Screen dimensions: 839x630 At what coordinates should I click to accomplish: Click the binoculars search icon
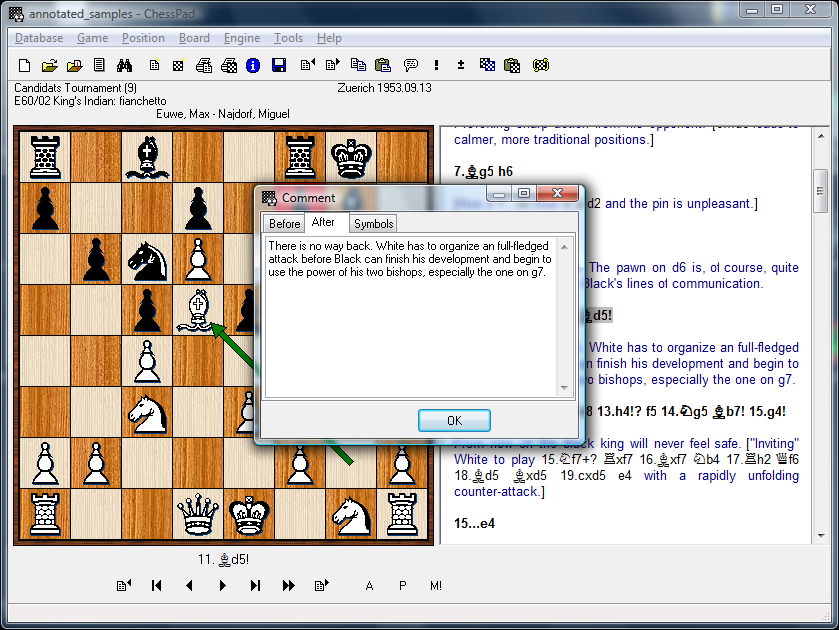(x=125, y=66)
